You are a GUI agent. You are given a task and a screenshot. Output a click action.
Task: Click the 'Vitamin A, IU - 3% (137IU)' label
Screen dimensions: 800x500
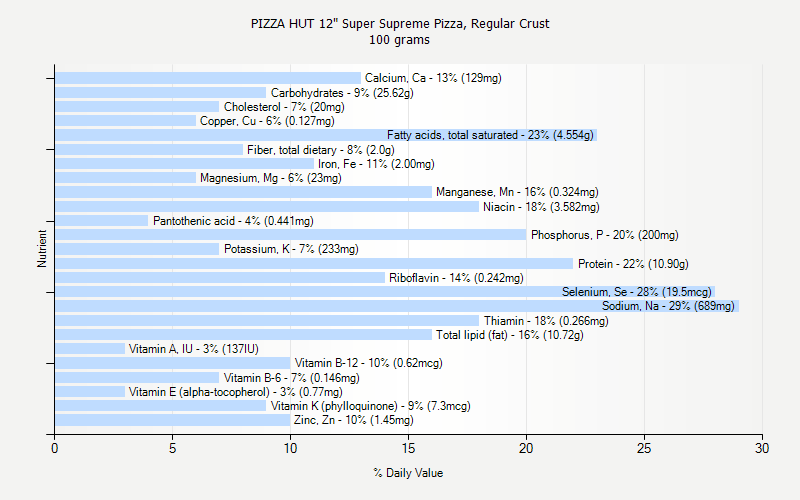tap(194, 349)
